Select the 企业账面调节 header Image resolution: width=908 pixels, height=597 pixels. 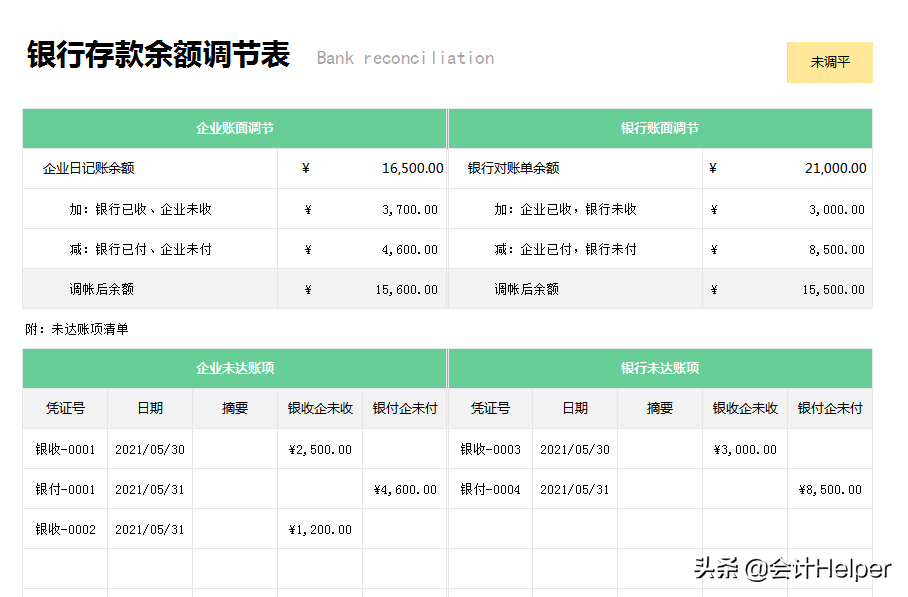coord(233,128)
